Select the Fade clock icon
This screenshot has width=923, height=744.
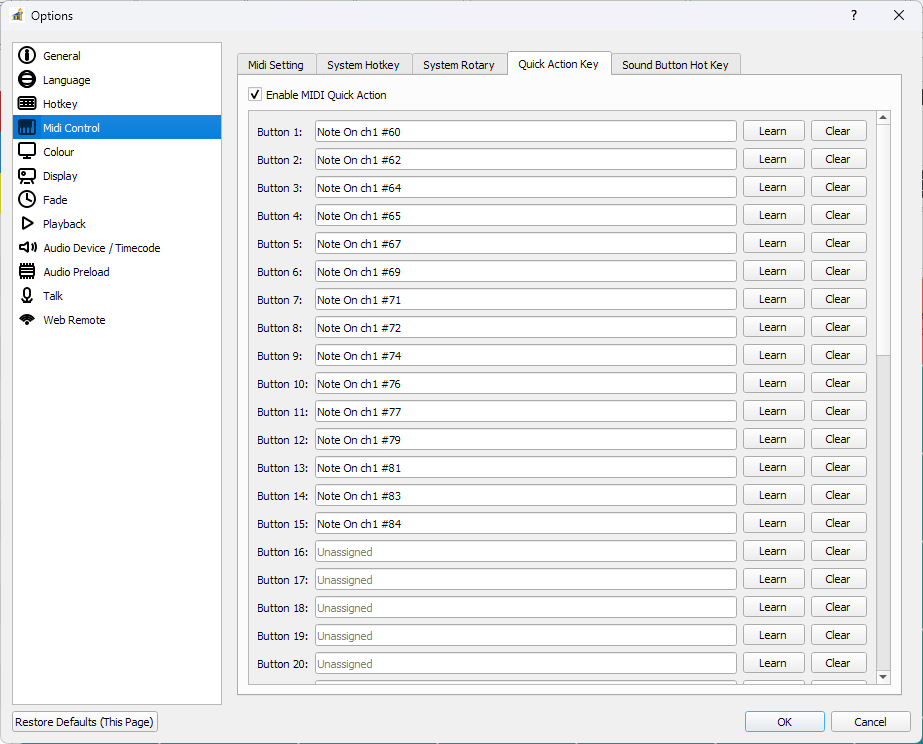(27, 200)
